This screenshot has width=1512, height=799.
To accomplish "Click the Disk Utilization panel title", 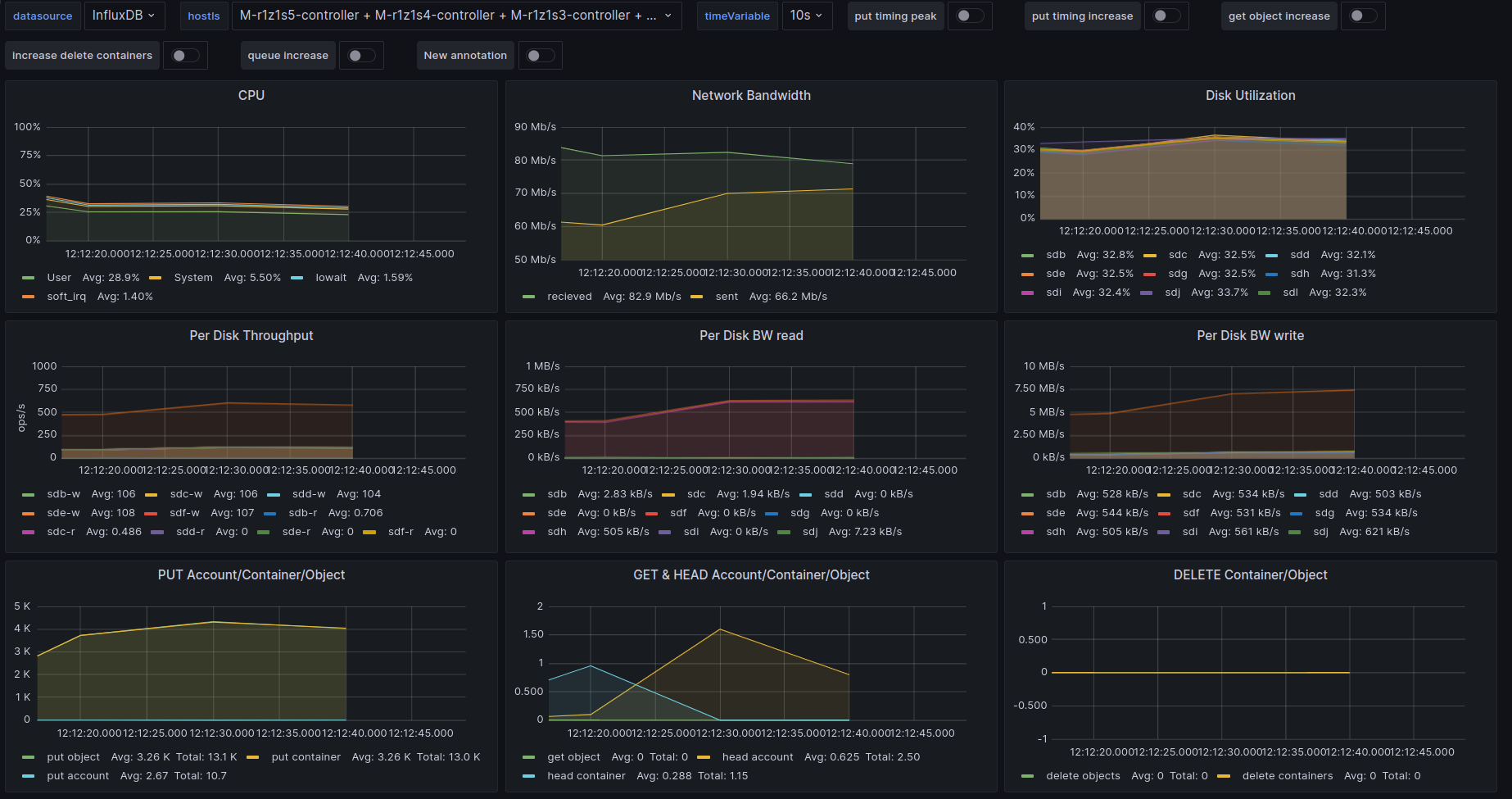I will click(1250, 95).
